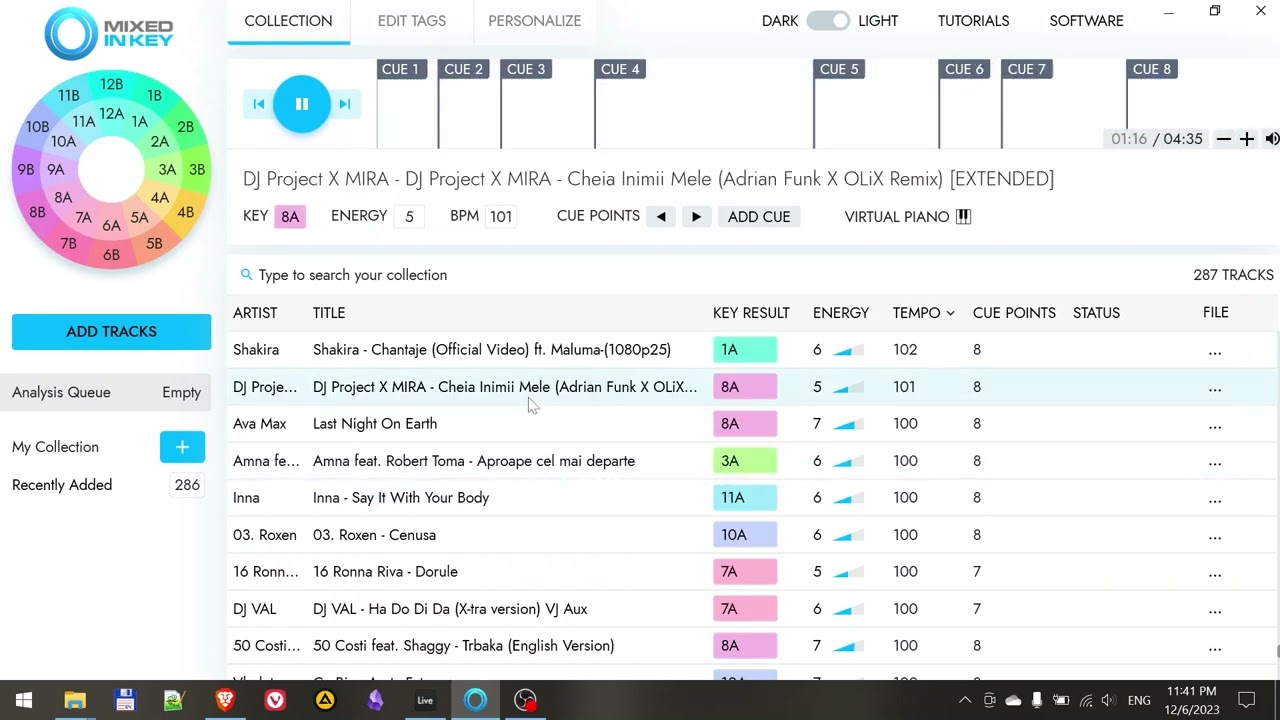The width and height of the screenshot is (1280, 720).
Task: Zoom out the waveform with minus
Action: (1223, 139)
